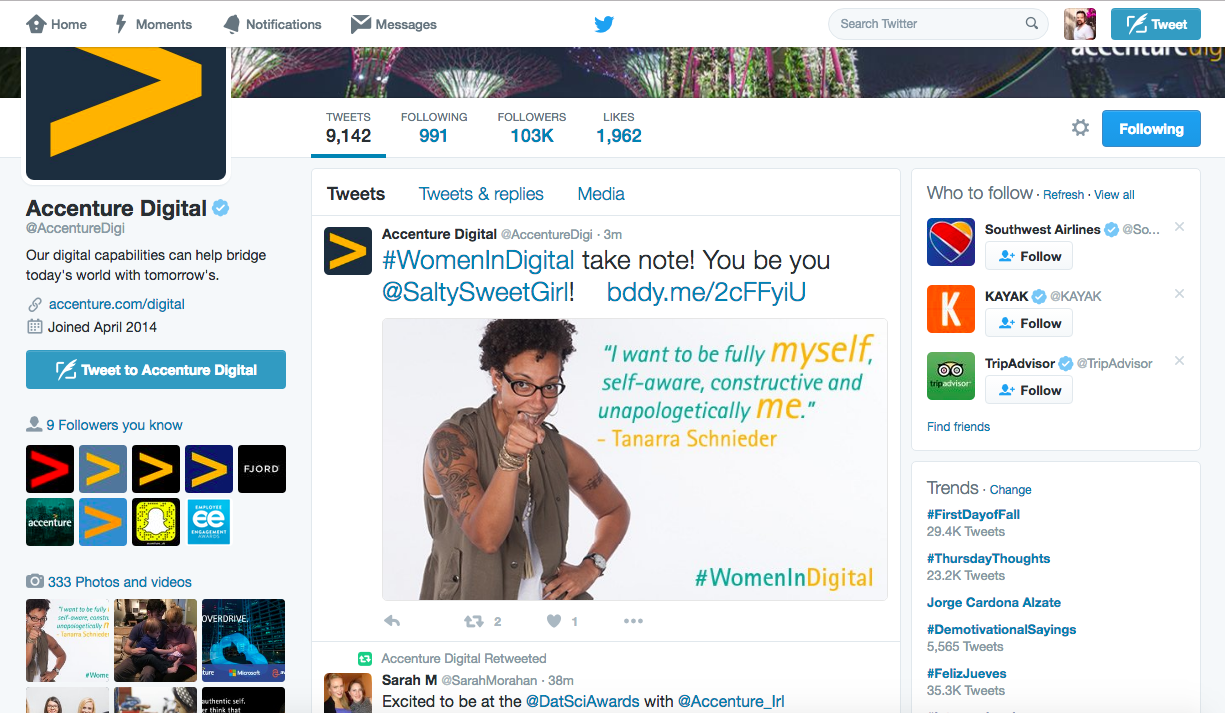Screen dimensions: 1225x713
Task: Open the #FelizJueves trend
Action: click(966, 673)
